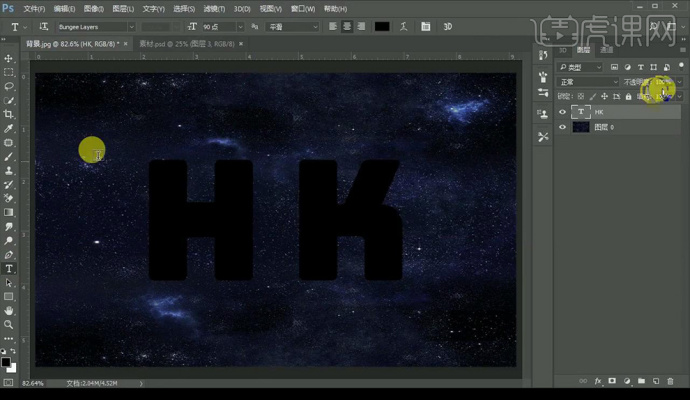Open the Bungee Layers font dropdown
690x400 pixels.
[131, 26]
